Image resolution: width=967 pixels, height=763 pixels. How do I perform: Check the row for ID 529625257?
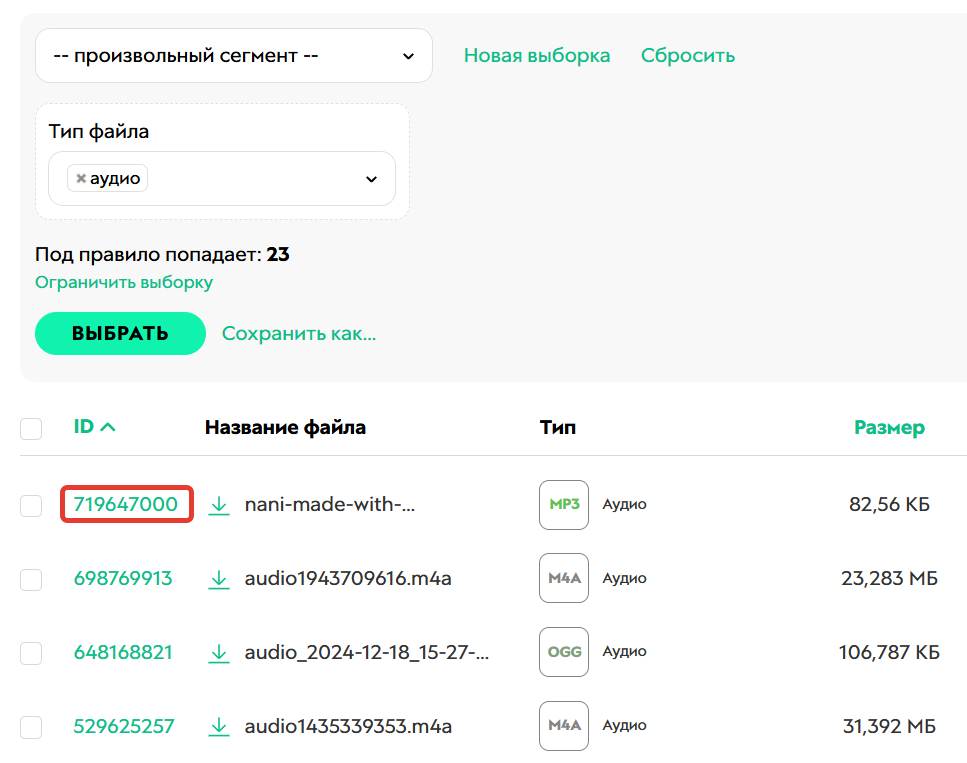(31, 727)
